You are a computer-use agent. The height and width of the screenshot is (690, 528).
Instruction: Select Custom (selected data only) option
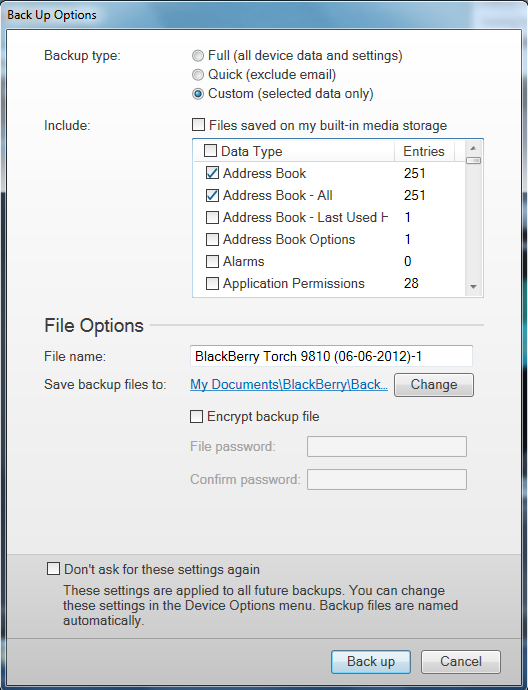(198, 94)
